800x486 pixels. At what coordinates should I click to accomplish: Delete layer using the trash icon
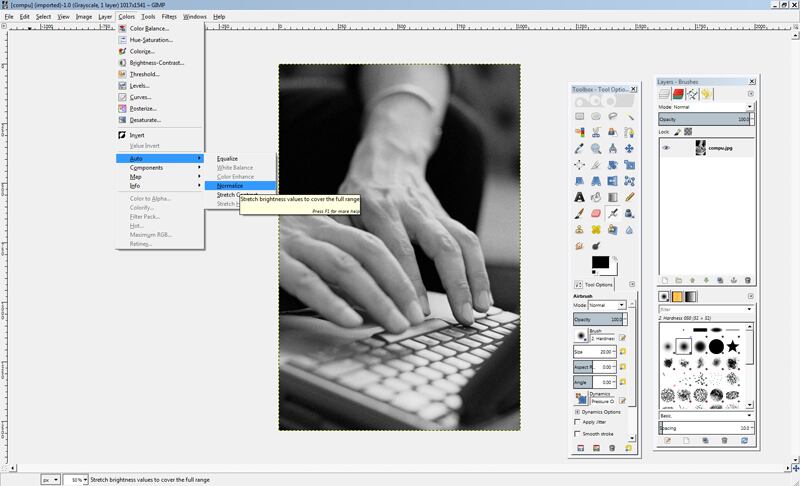point(747,280)
